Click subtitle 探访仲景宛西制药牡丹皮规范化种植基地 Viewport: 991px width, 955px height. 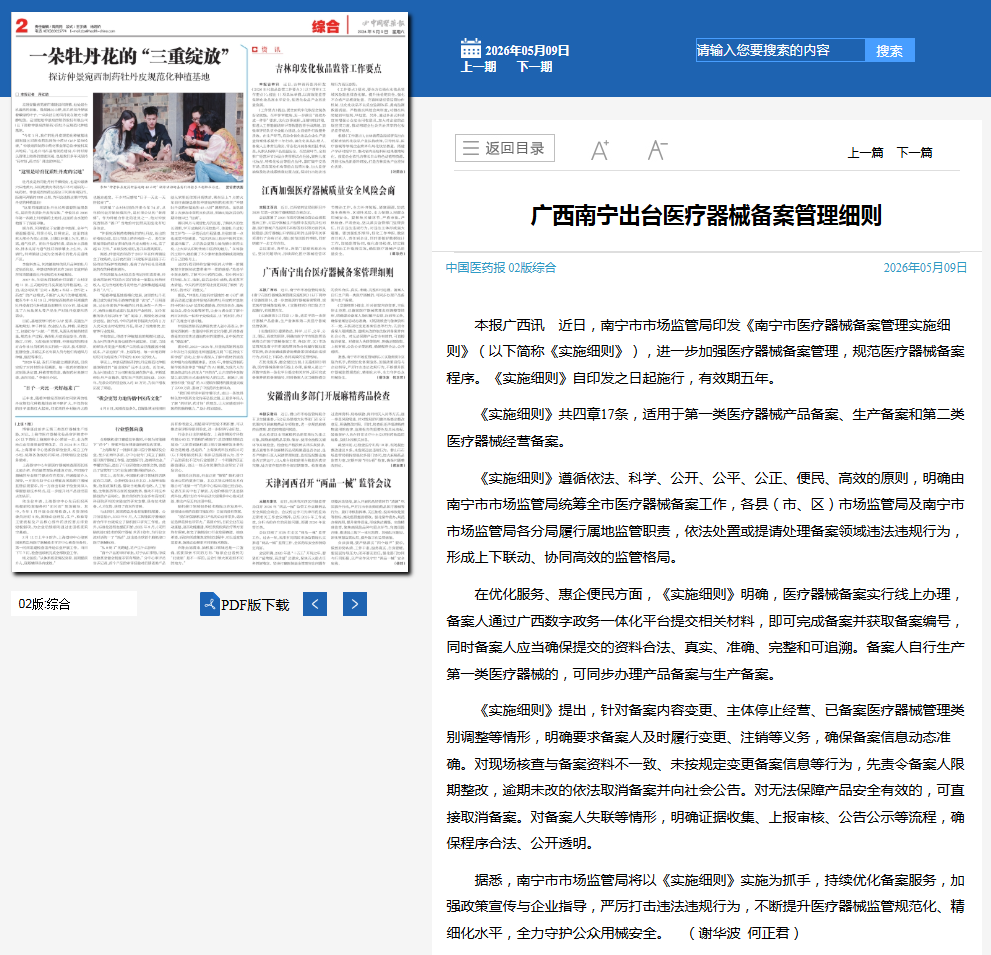[129, 77]
